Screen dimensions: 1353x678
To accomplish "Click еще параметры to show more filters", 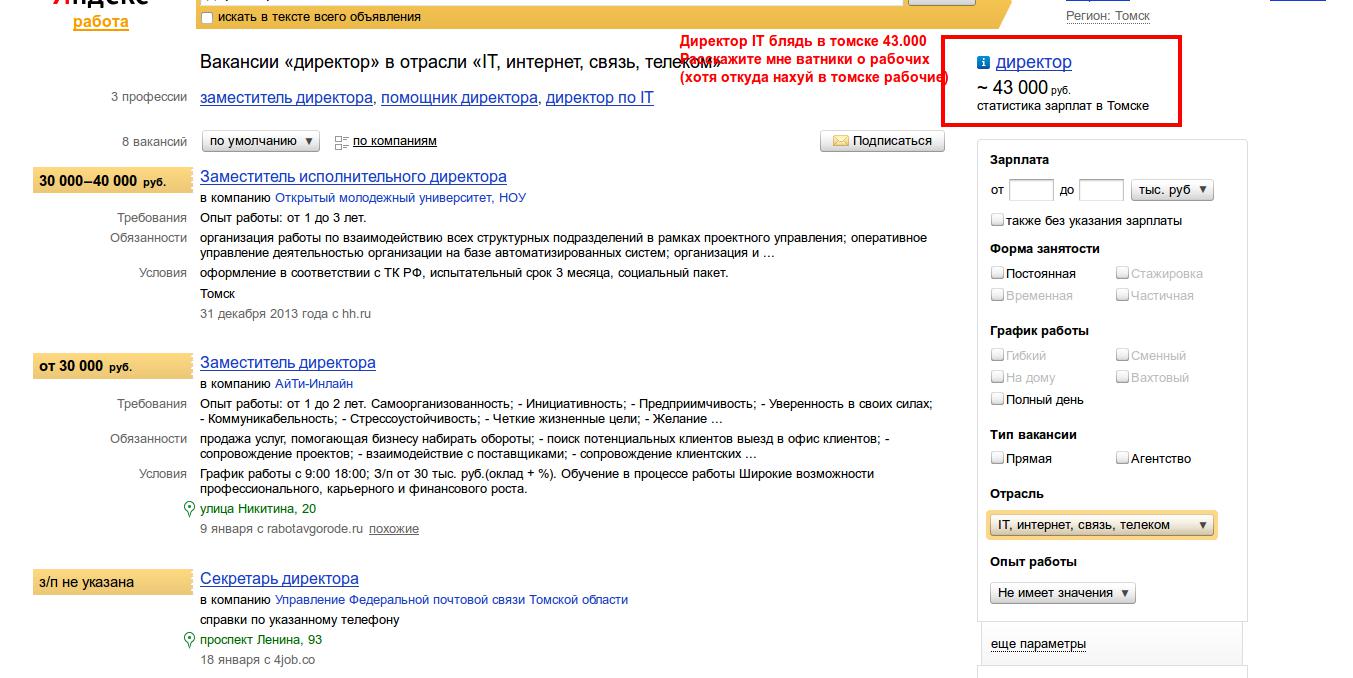I will point(1038,644).
